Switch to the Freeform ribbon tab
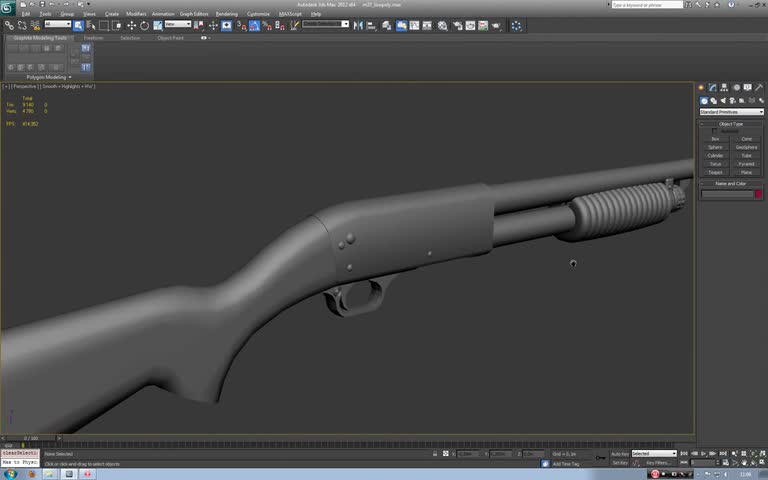 (93, 38)
